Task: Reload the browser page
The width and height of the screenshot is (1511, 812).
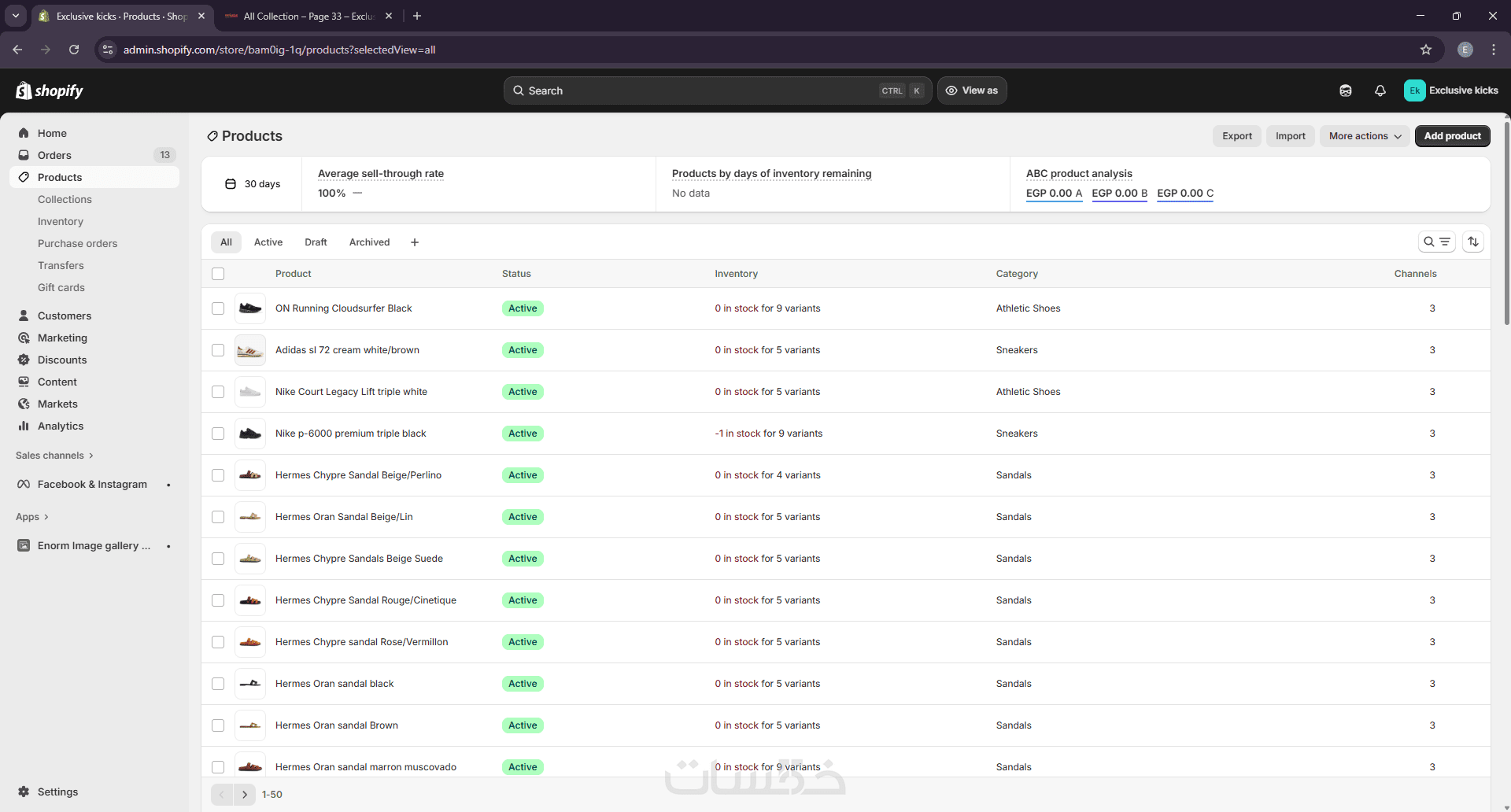Action: click(x=74, y=50)
